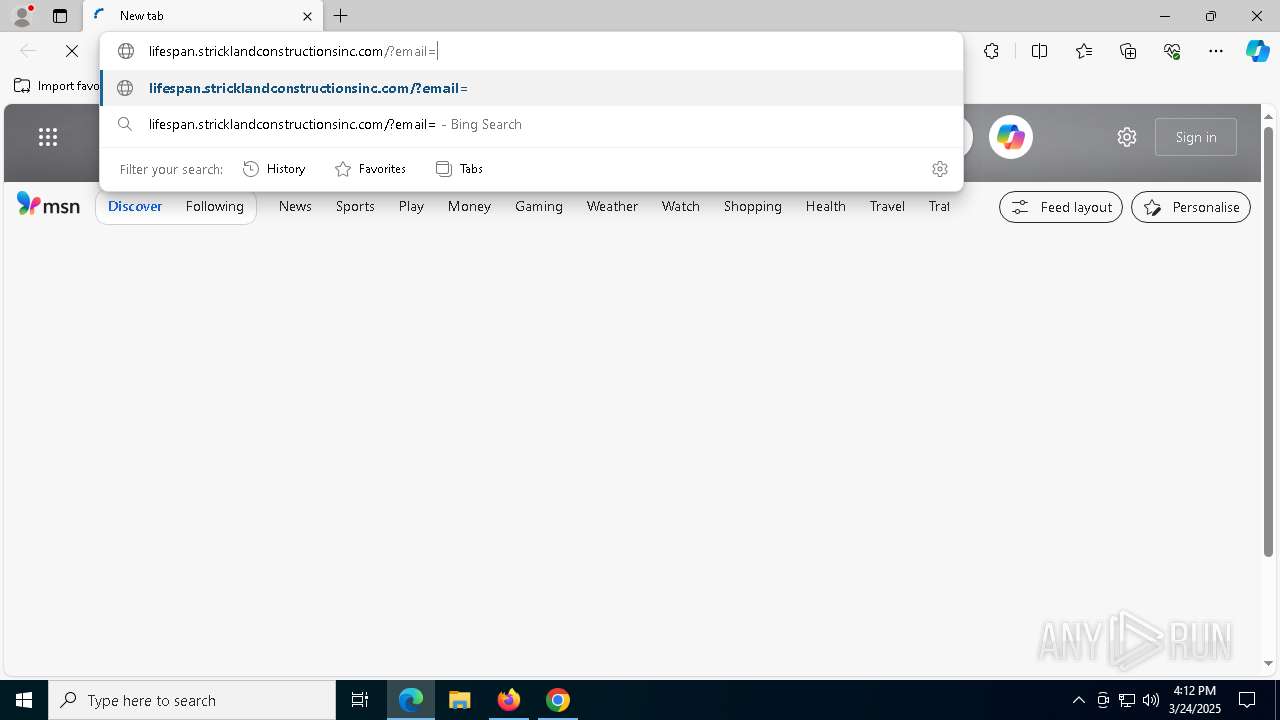Open File Explorer from taskbar

460,700
